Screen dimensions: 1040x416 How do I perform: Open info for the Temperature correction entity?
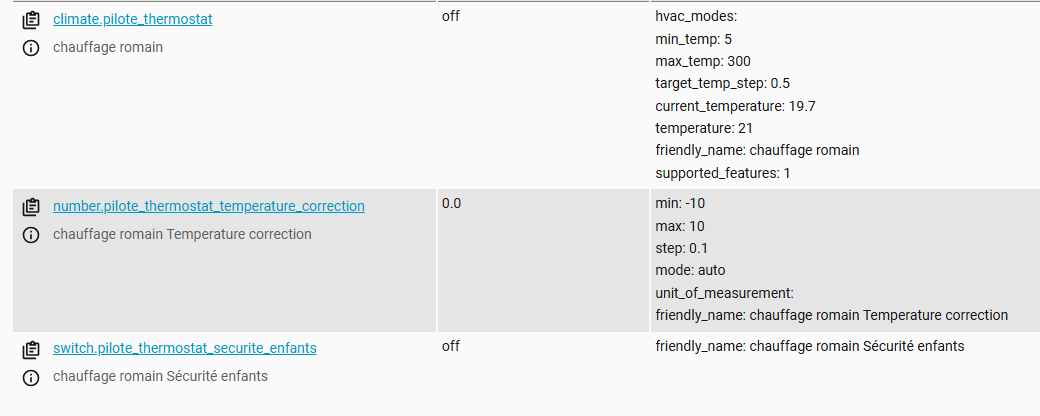(31, 235)
